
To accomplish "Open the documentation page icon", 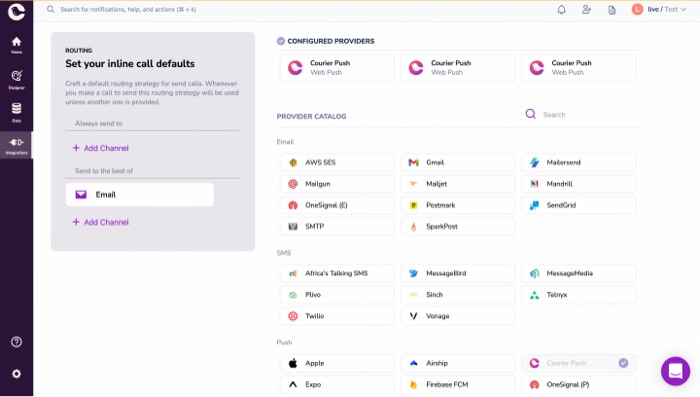I will (612, 9).
